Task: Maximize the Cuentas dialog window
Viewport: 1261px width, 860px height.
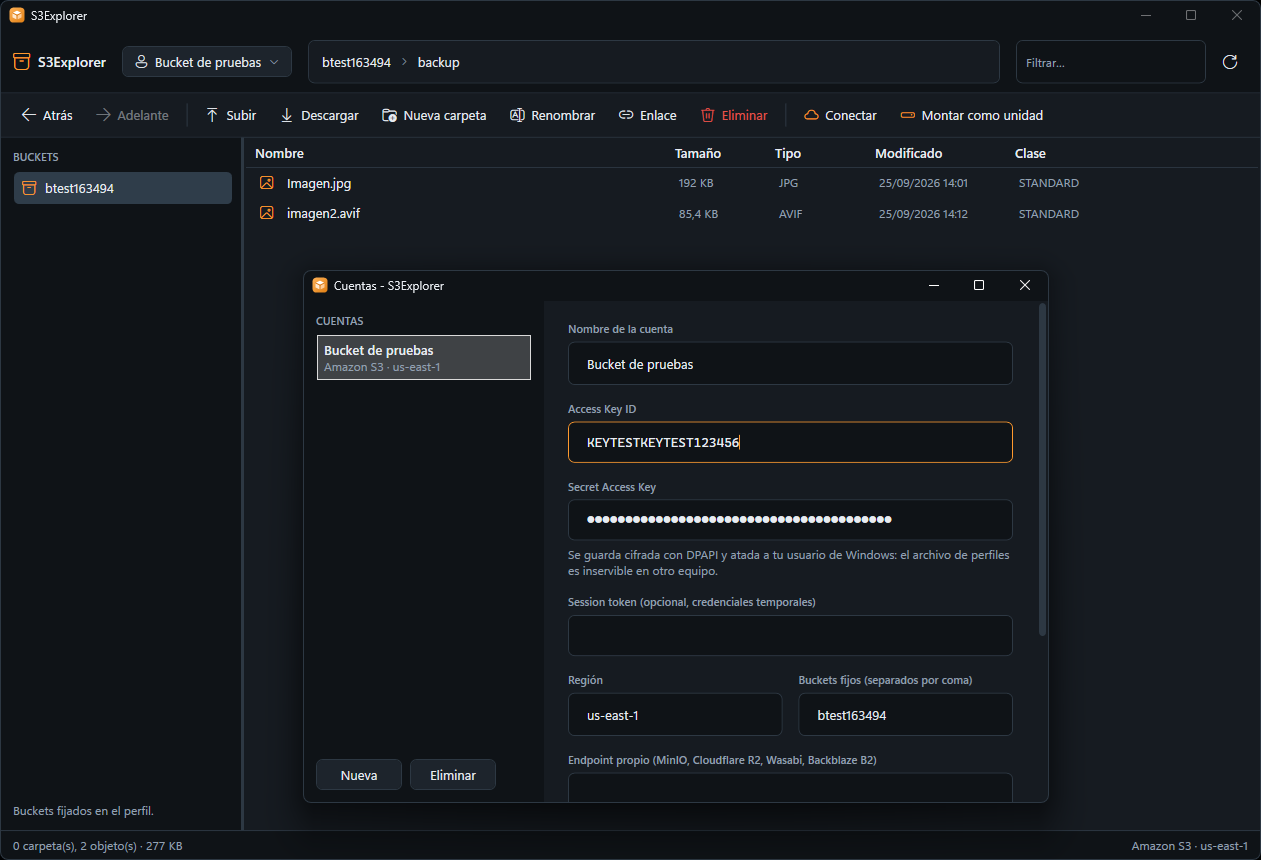Action: coord(979,285)
